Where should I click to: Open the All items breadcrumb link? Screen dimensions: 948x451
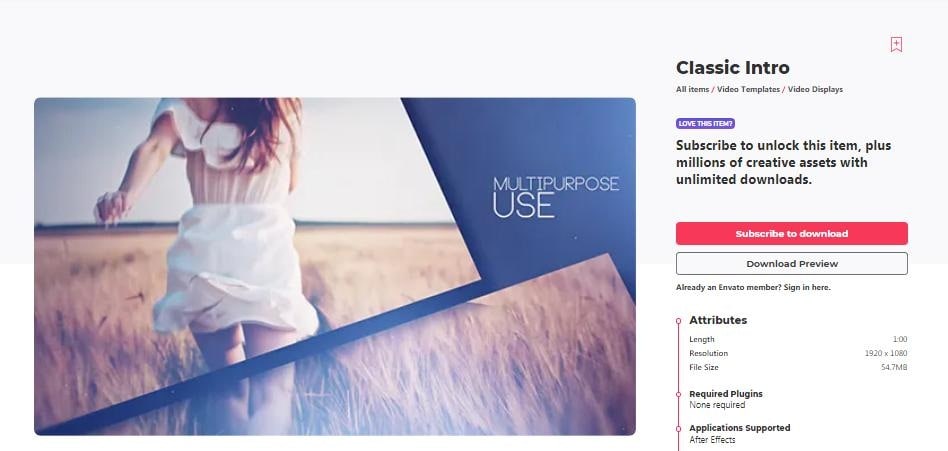692,89
